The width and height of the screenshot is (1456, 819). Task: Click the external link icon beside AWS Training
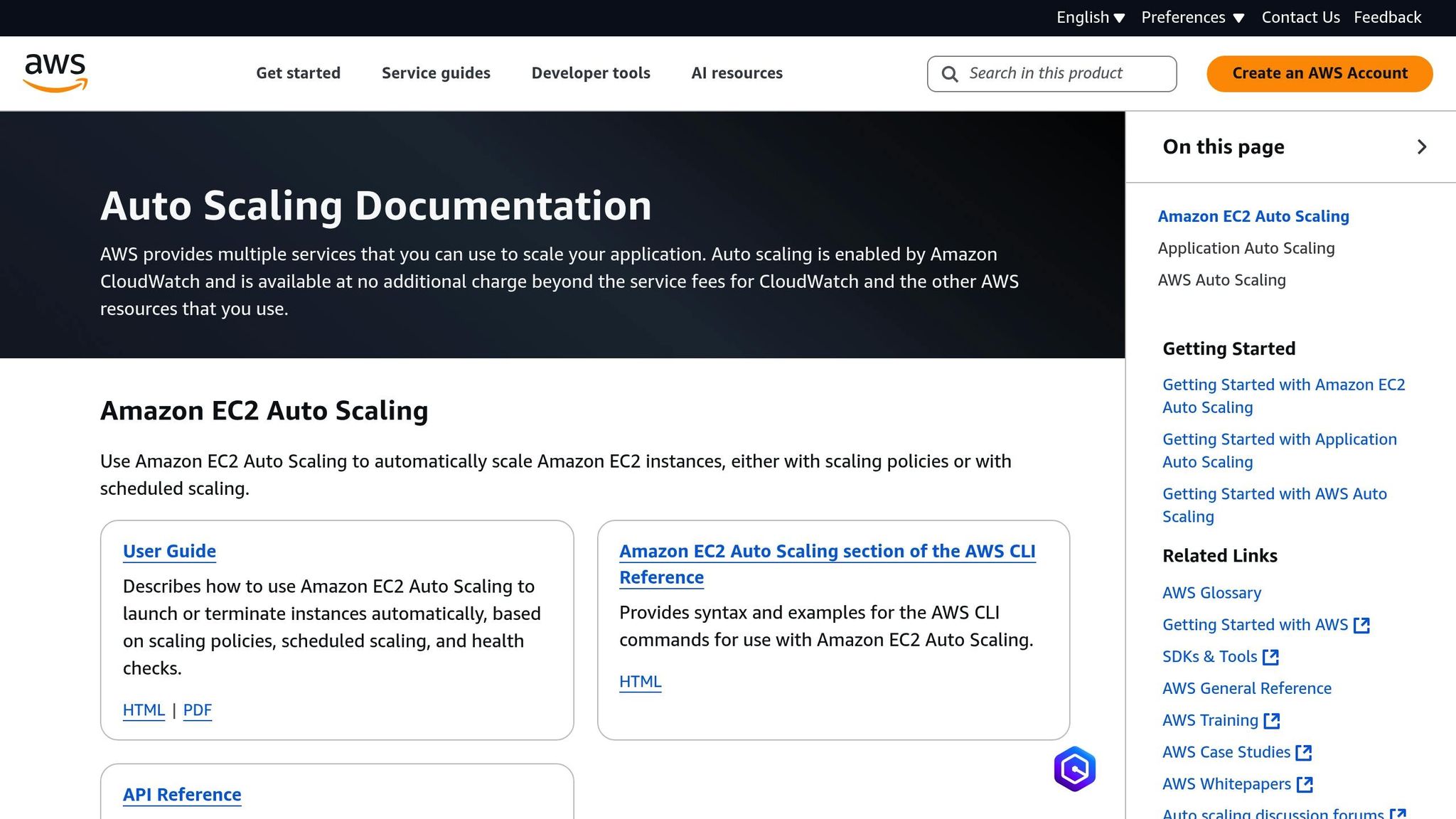tap(1272, 720)
